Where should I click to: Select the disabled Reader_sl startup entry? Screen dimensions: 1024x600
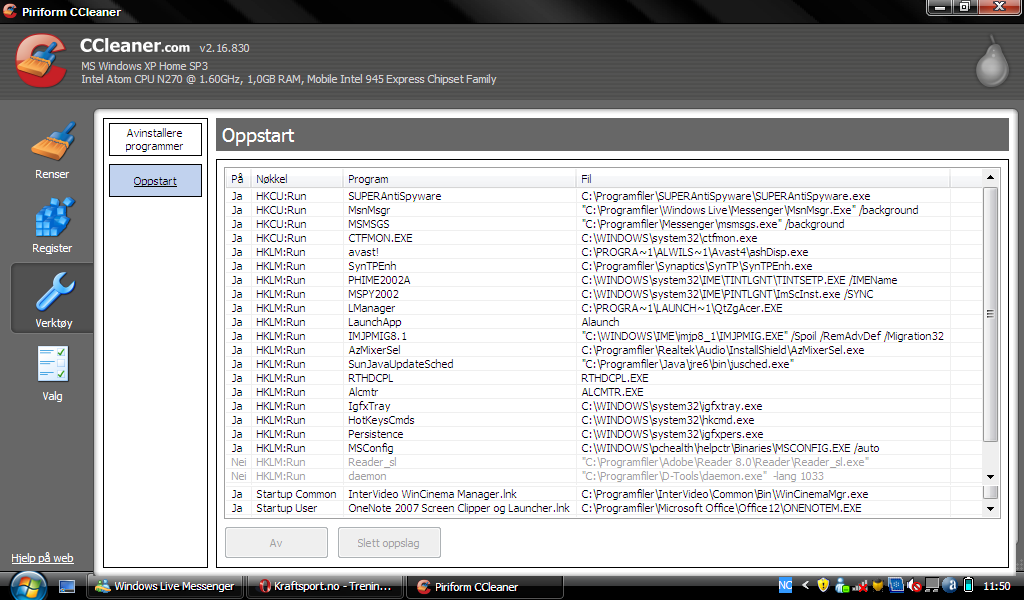603,462
